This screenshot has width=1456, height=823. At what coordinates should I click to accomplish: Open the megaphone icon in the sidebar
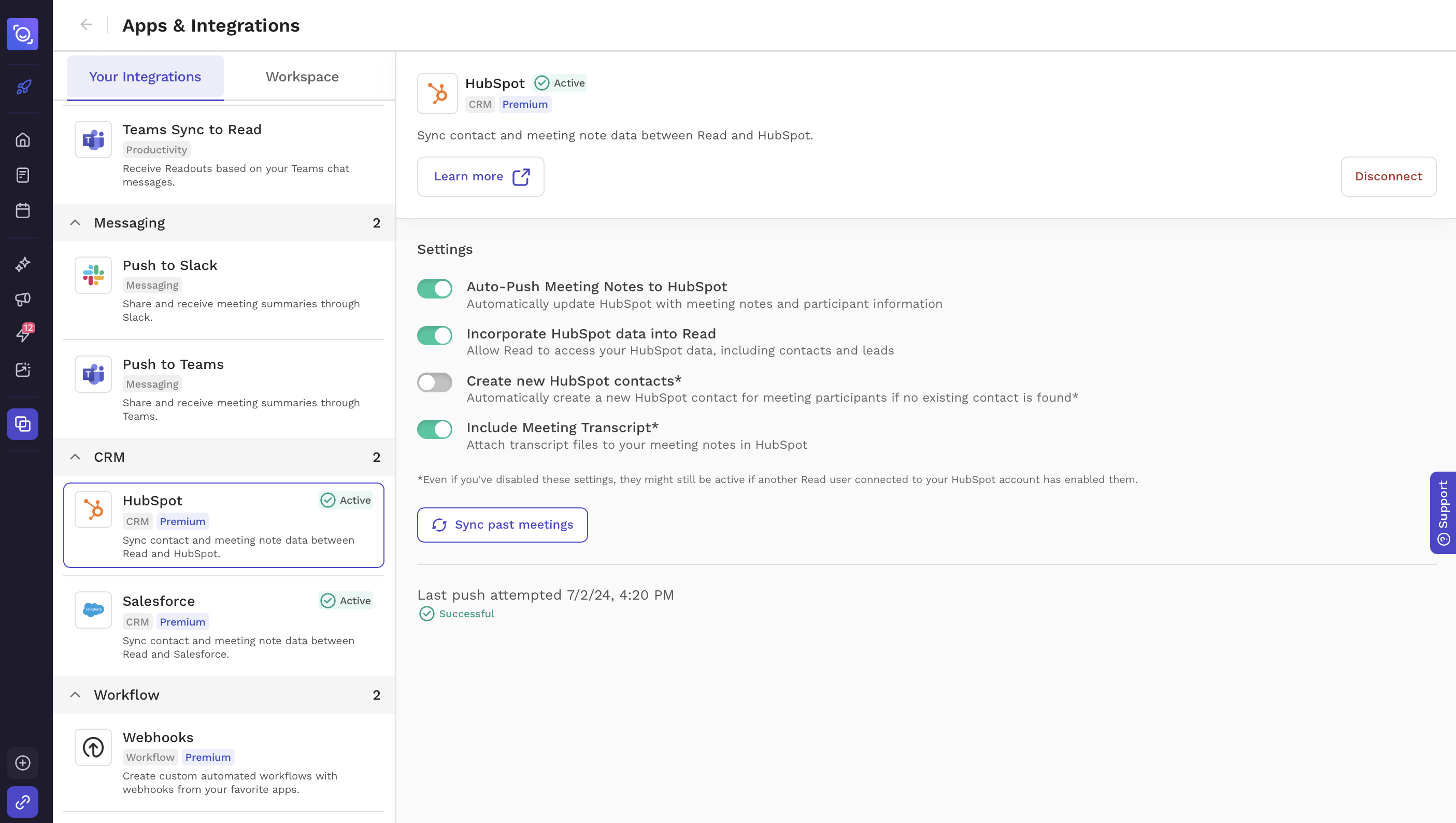tap(23, 299)
